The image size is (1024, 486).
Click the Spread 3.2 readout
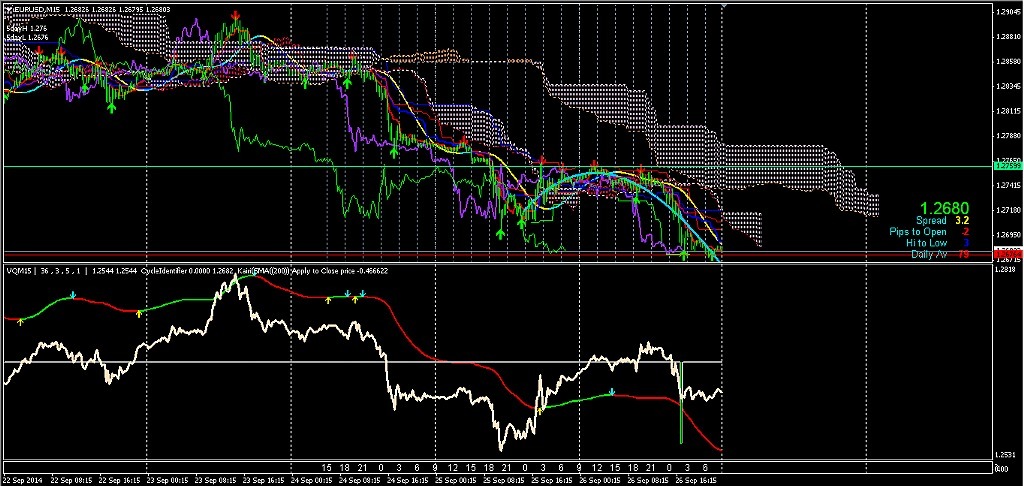(942, 221)
